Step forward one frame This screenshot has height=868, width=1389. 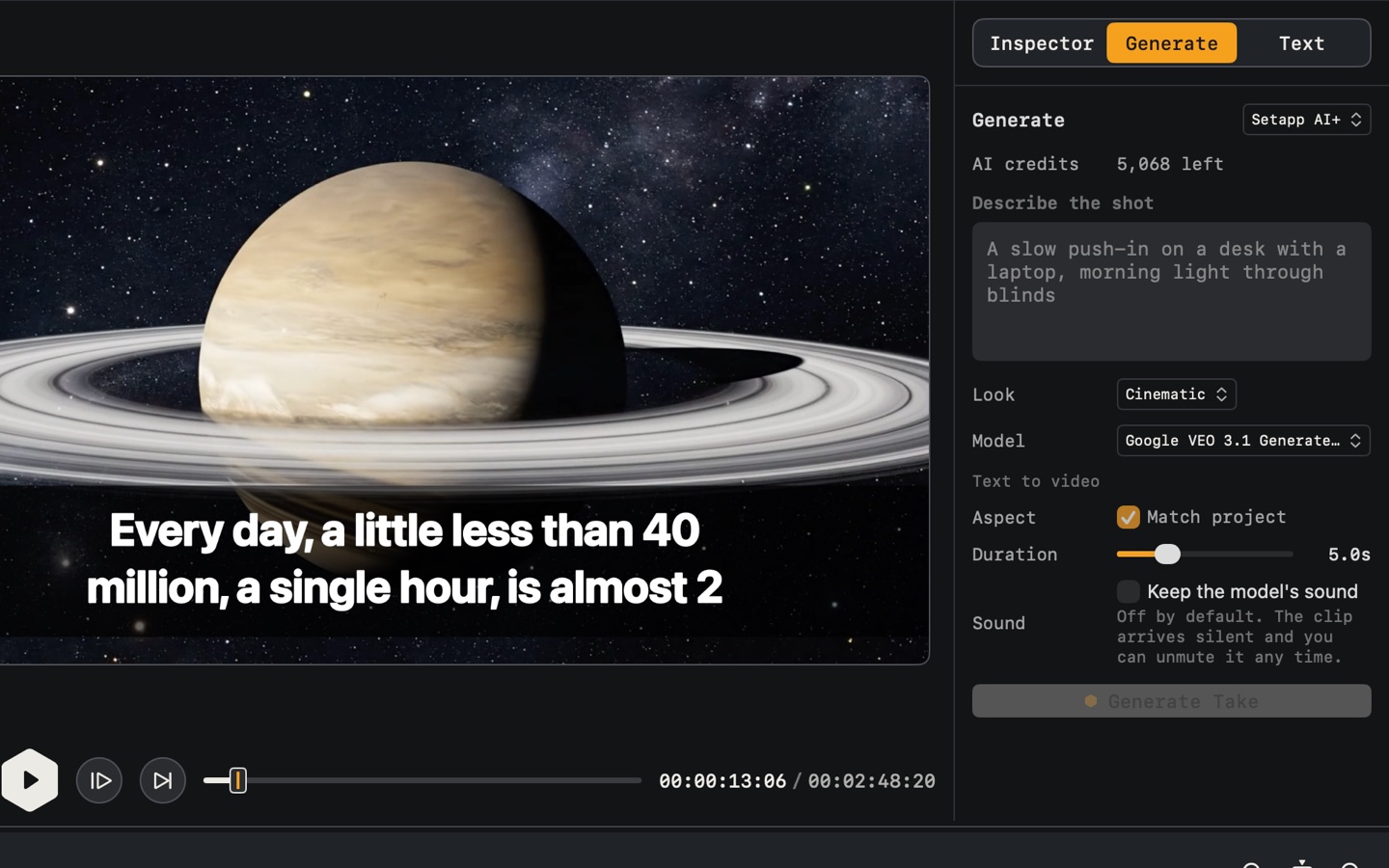pyautogui.click(x=99, y=780)
